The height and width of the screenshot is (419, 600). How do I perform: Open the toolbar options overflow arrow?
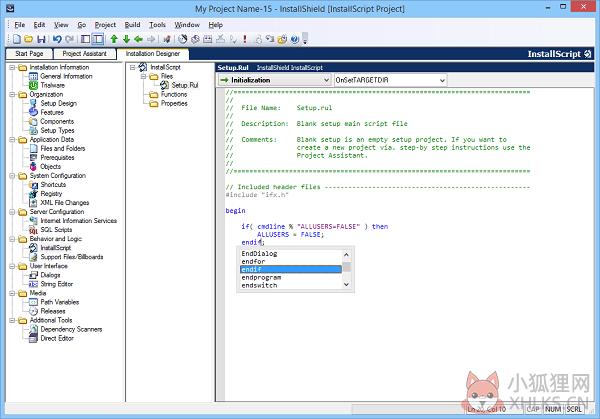[305, 39]
